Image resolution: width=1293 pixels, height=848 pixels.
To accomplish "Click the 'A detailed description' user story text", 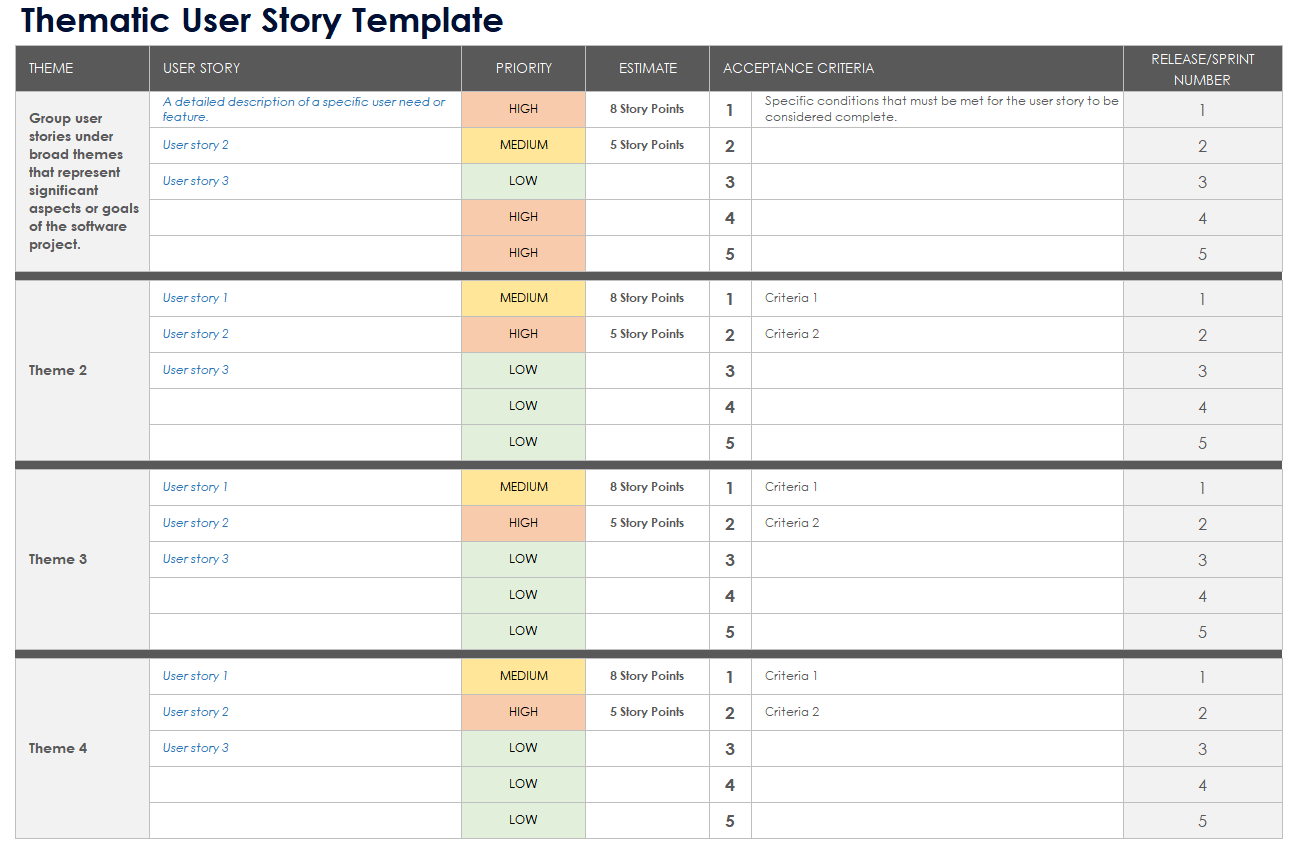I will coord(304,109).
